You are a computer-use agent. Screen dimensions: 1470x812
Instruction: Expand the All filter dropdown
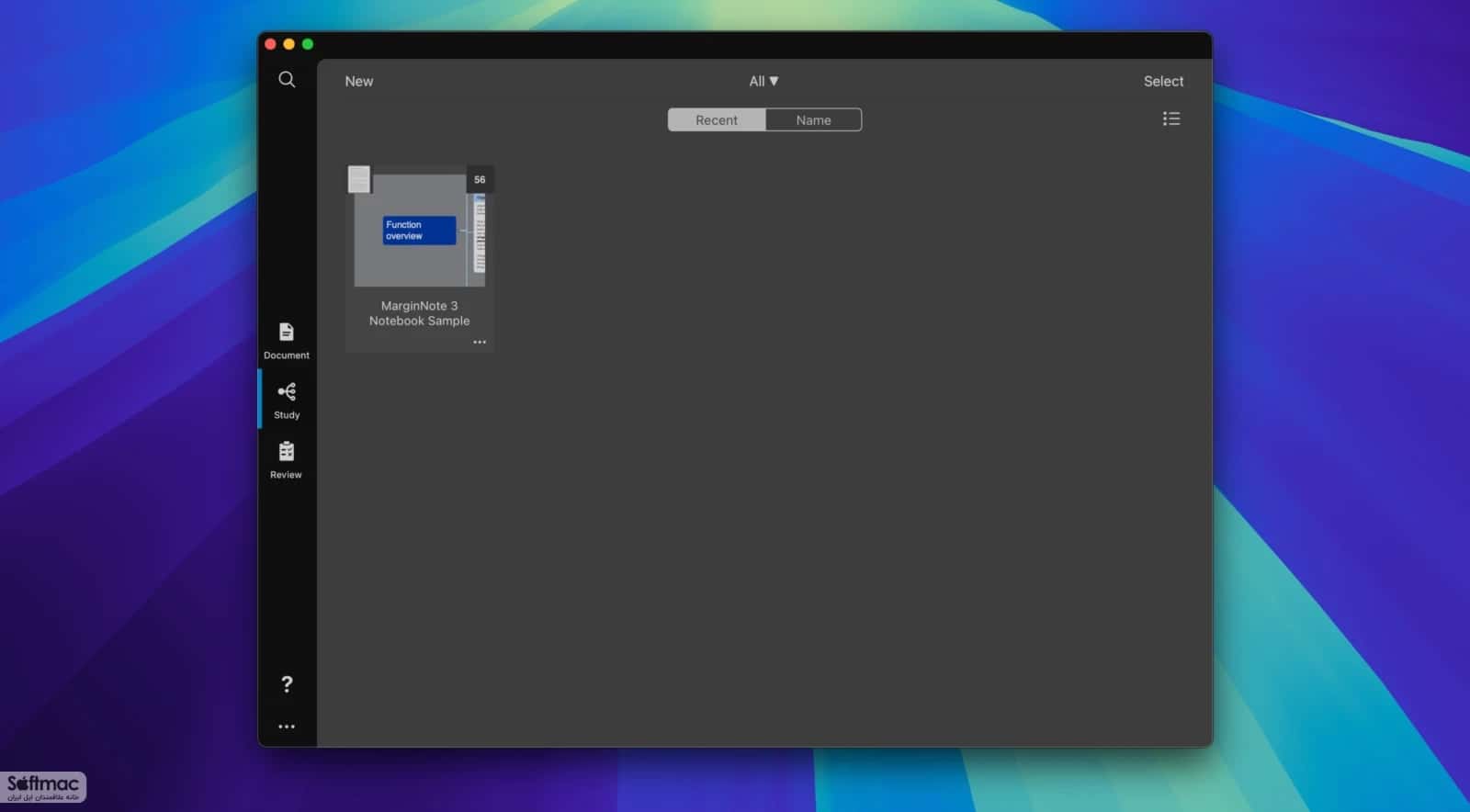click(763, 81)
